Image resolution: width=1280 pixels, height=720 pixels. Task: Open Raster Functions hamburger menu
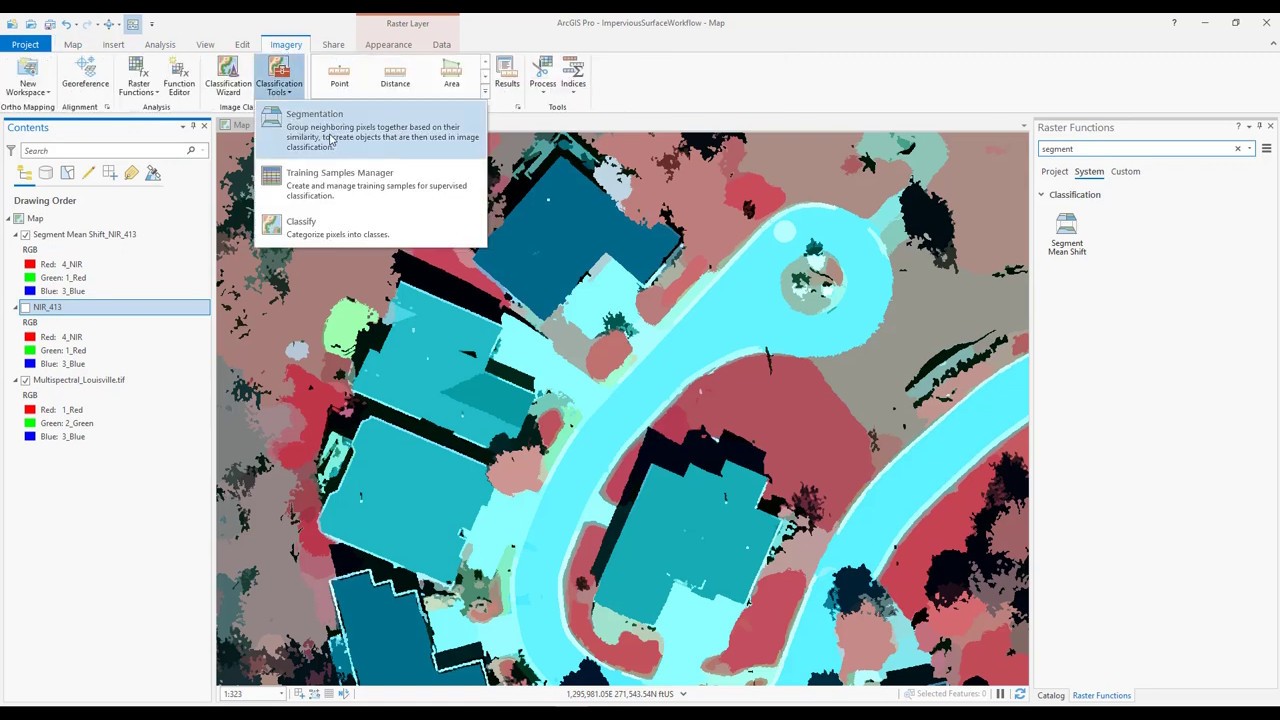pos(1266,149)
